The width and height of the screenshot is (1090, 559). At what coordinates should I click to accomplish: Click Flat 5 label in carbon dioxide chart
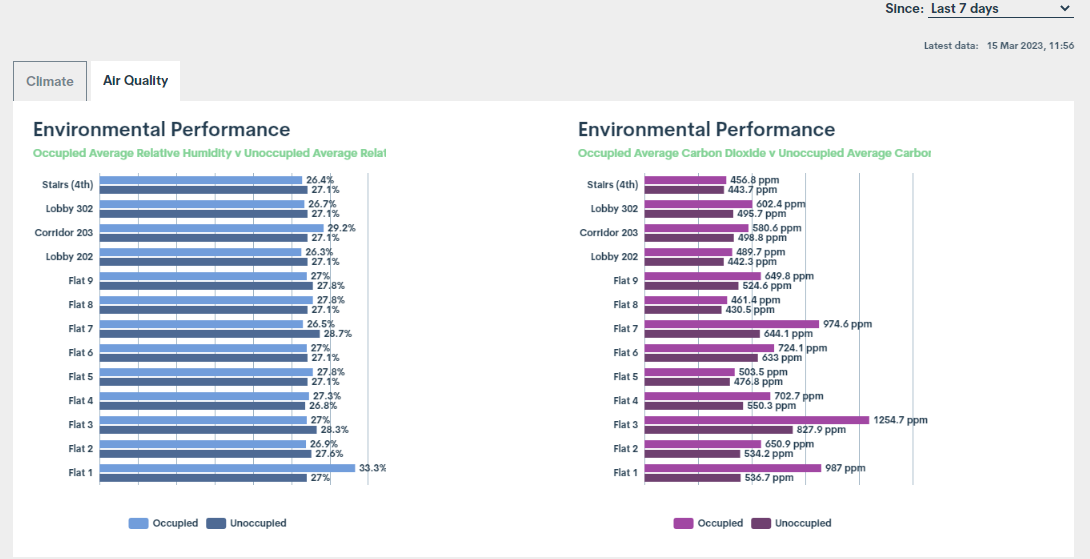(626, 377)
